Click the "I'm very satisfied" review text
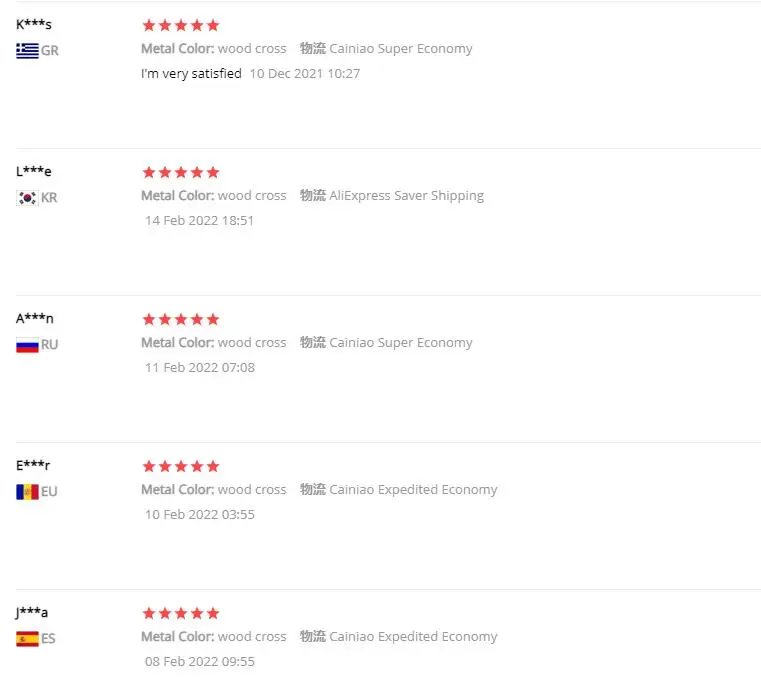Viewport: 761px width, 689px height. point(192,73)
